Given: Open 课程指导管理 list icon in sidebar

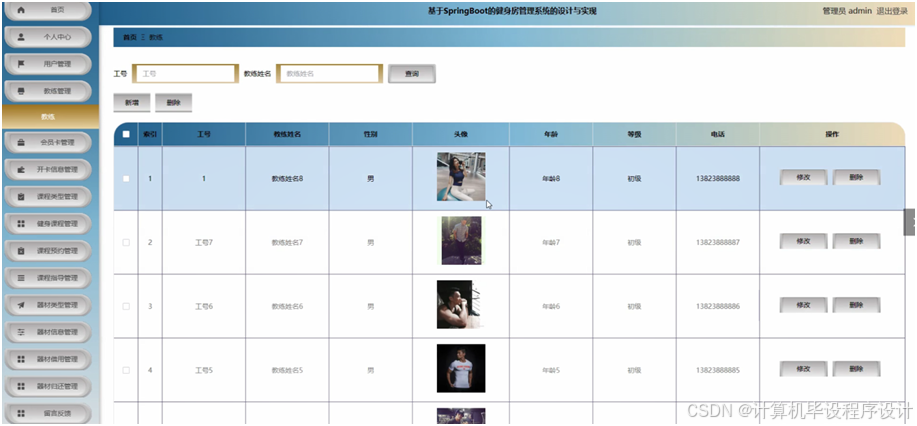Looking at the screenshot, I should [21, 277].
